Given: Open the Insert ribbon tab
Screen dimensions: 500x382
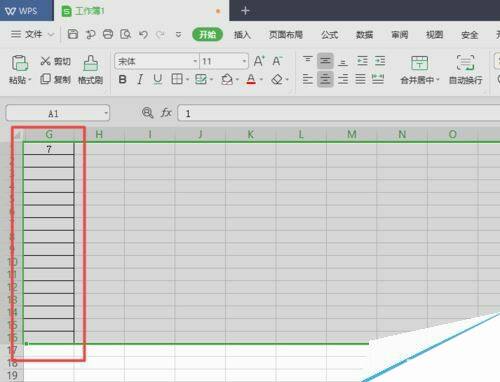Looking at the screenshot, I should (242, 35).
